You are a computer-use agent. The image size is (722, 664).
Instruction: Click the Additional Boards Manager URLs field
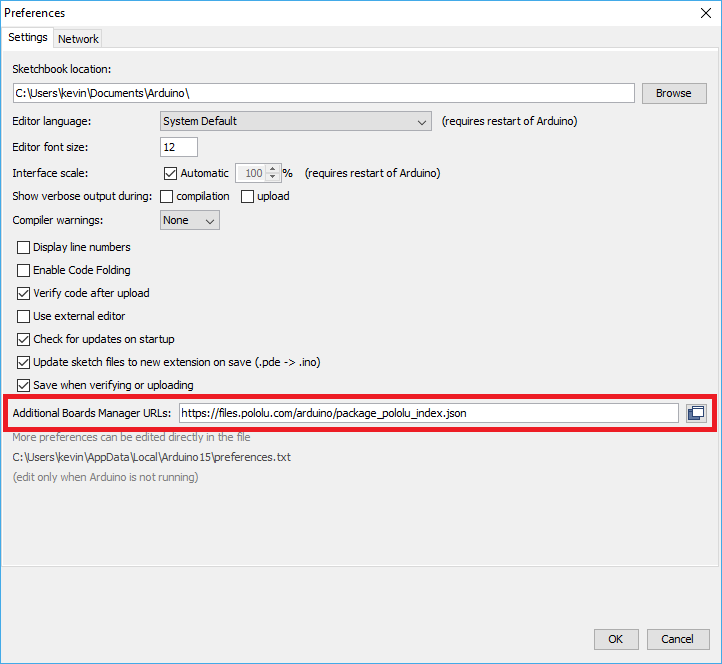coord(428,413)
